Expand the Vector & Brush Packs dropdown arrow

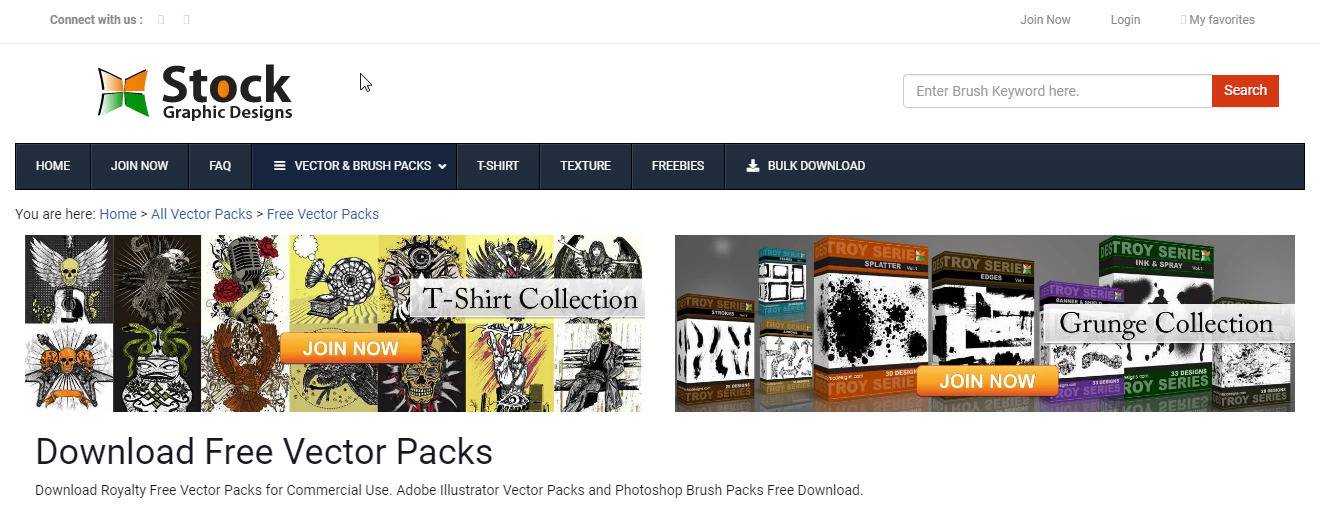point(442,166)
